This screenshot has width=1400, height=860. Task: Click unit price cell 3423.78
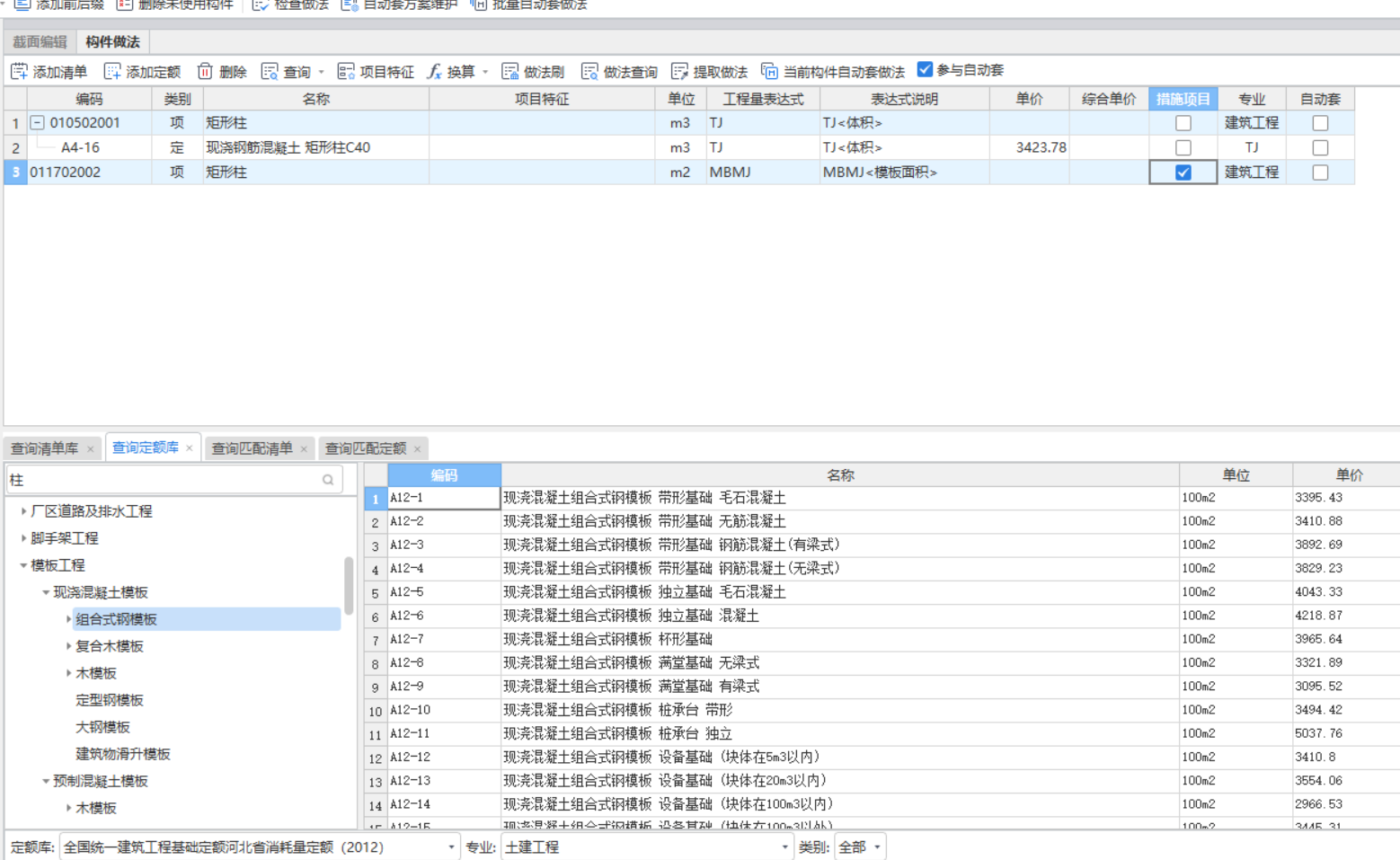(x=1030, y=147)
